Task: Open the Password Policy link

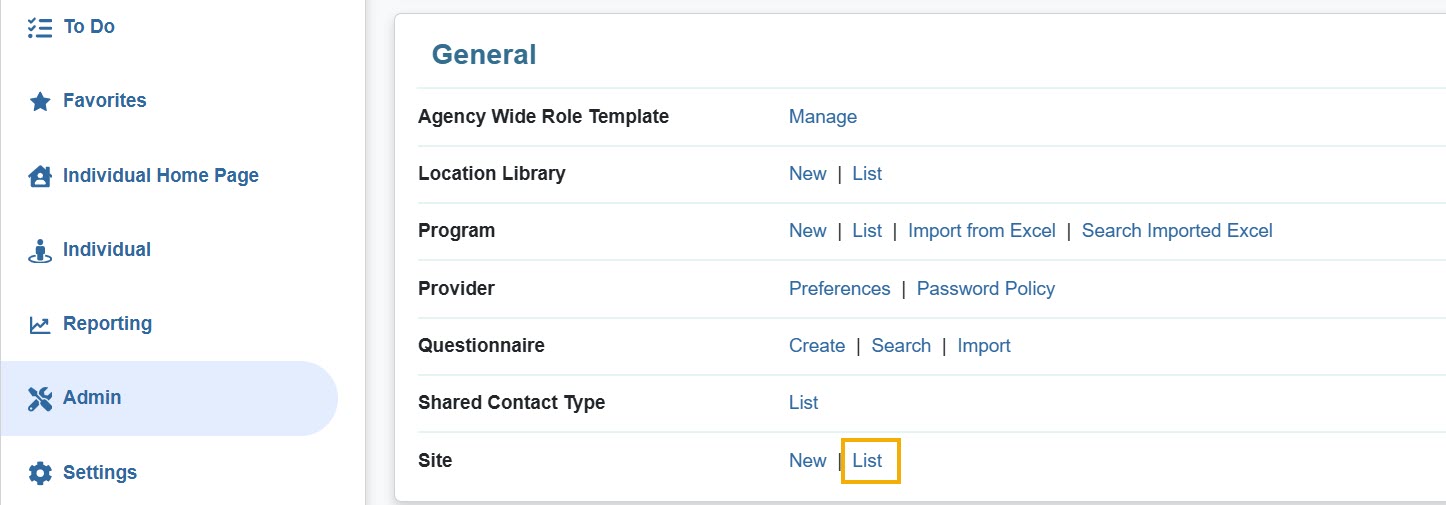Action: point(985,289)
